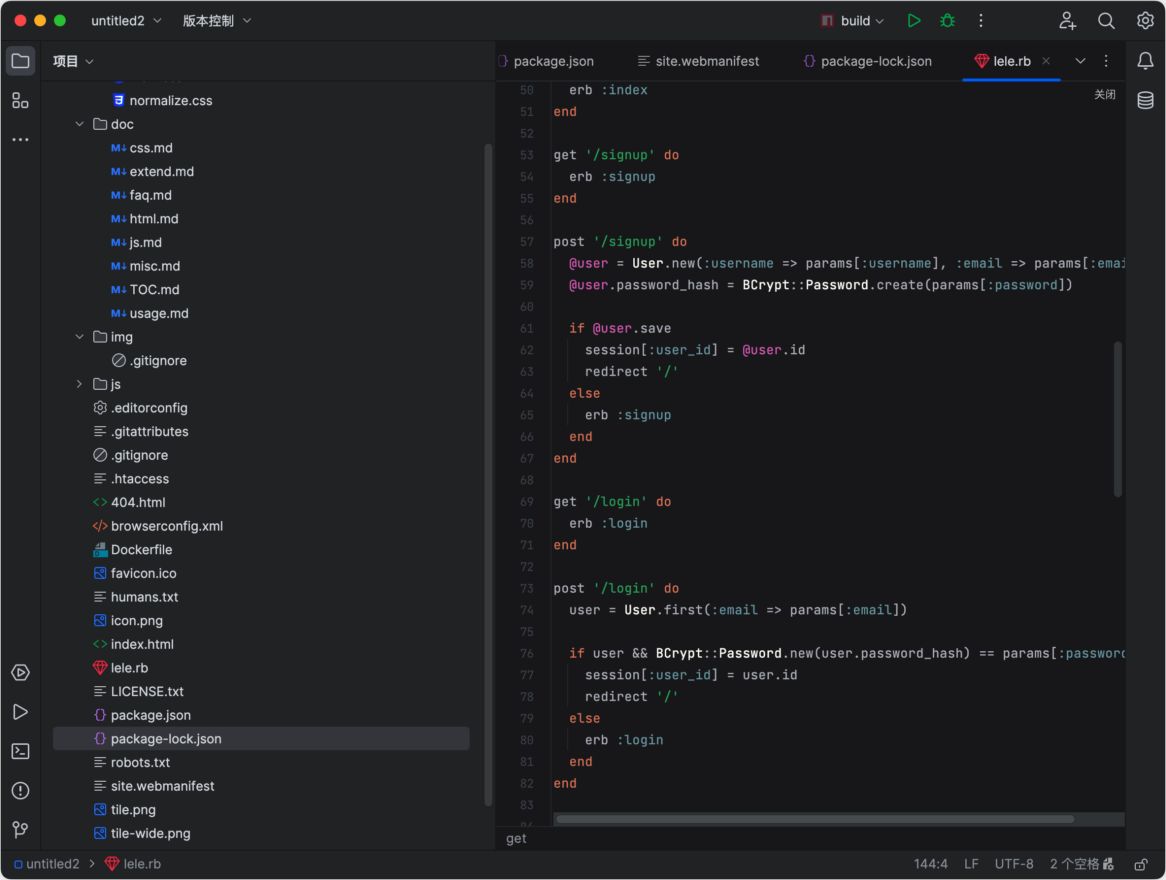Select LICENSE.txt file
This screenshot has width=1166, height=880.
[x=138, y=692]
